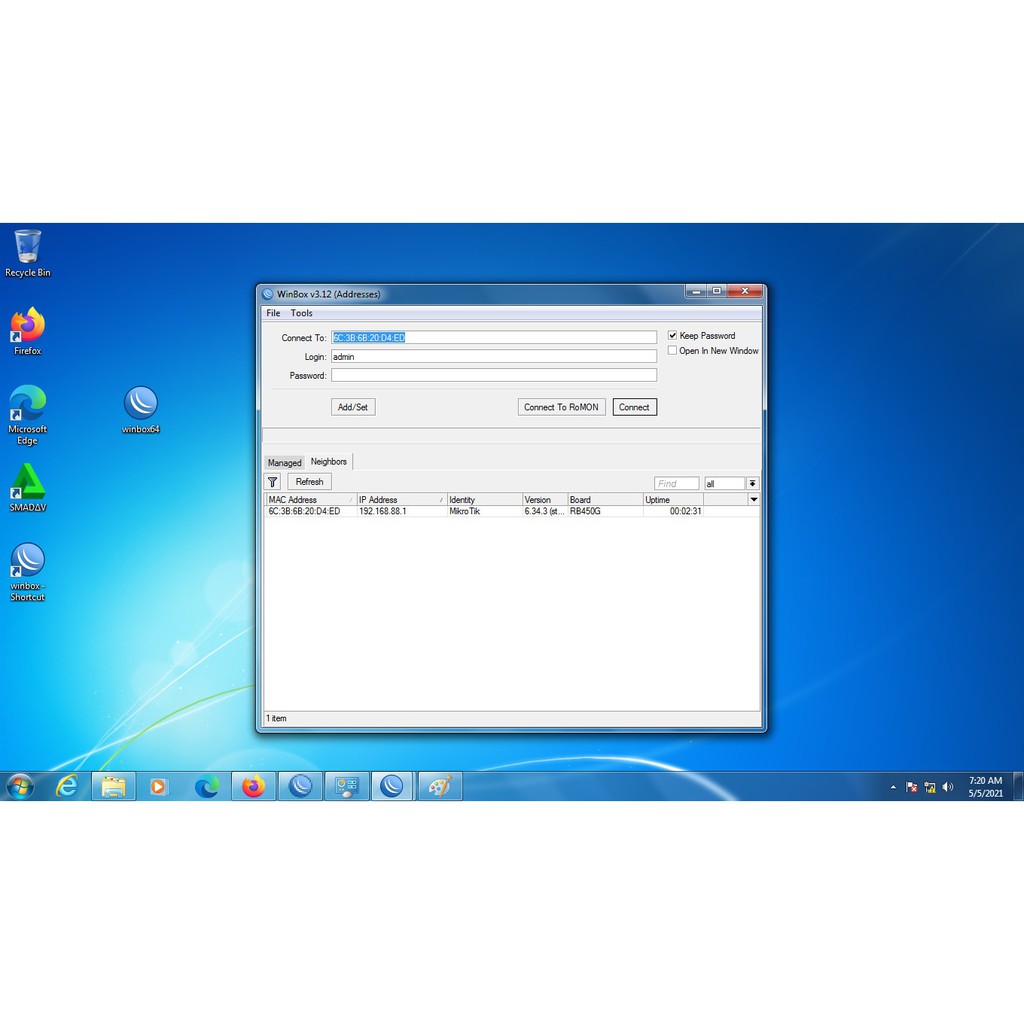Image resolution: width=1024 pixels, height=1024 pixels.
Task: Open winbox64 desktop icon
Action: 141,404
